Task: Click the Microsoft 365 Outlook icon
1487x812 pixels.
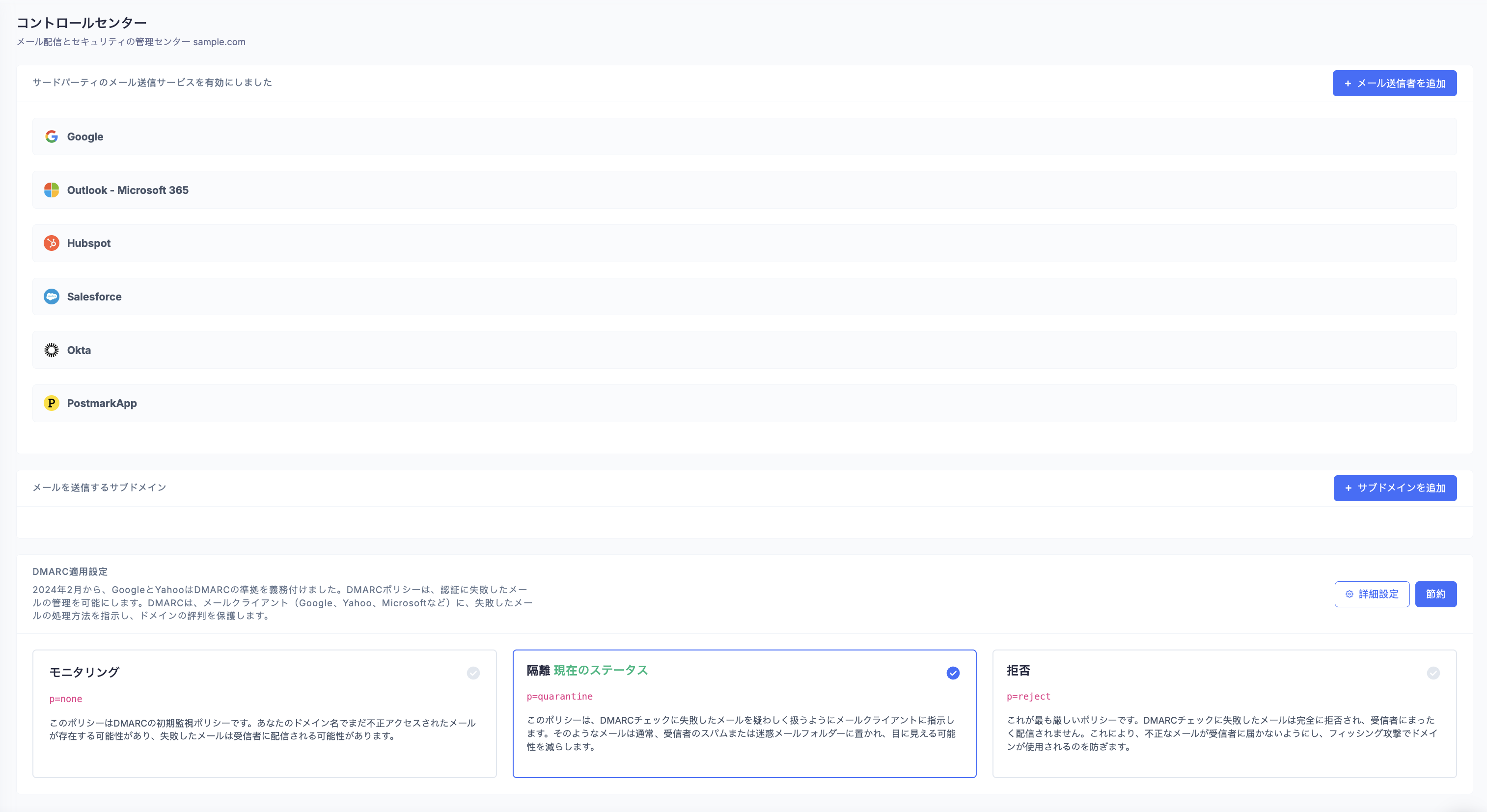Action: pyautogui.click(x=52, y=190)
